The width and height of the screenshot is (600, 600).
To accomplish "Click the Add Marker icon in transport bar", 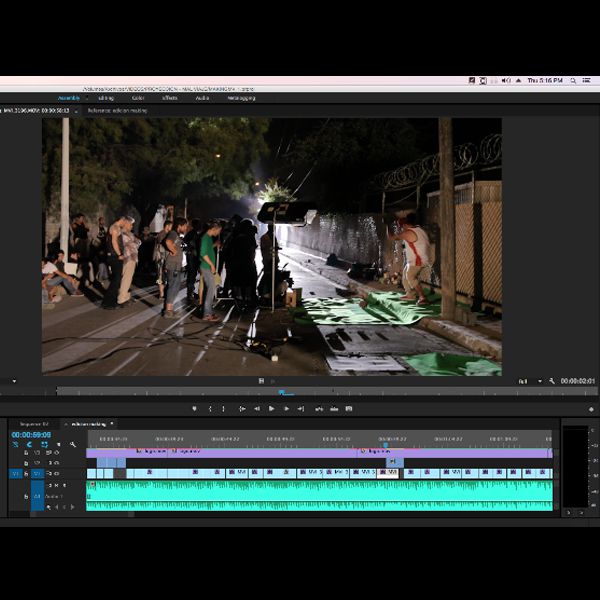I will 195,408.
